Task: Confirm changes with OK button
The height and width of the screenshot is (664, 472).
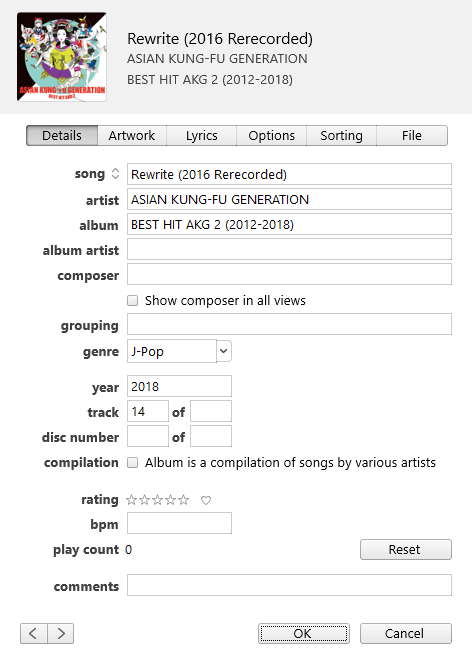Action: (x=304, y=634)
